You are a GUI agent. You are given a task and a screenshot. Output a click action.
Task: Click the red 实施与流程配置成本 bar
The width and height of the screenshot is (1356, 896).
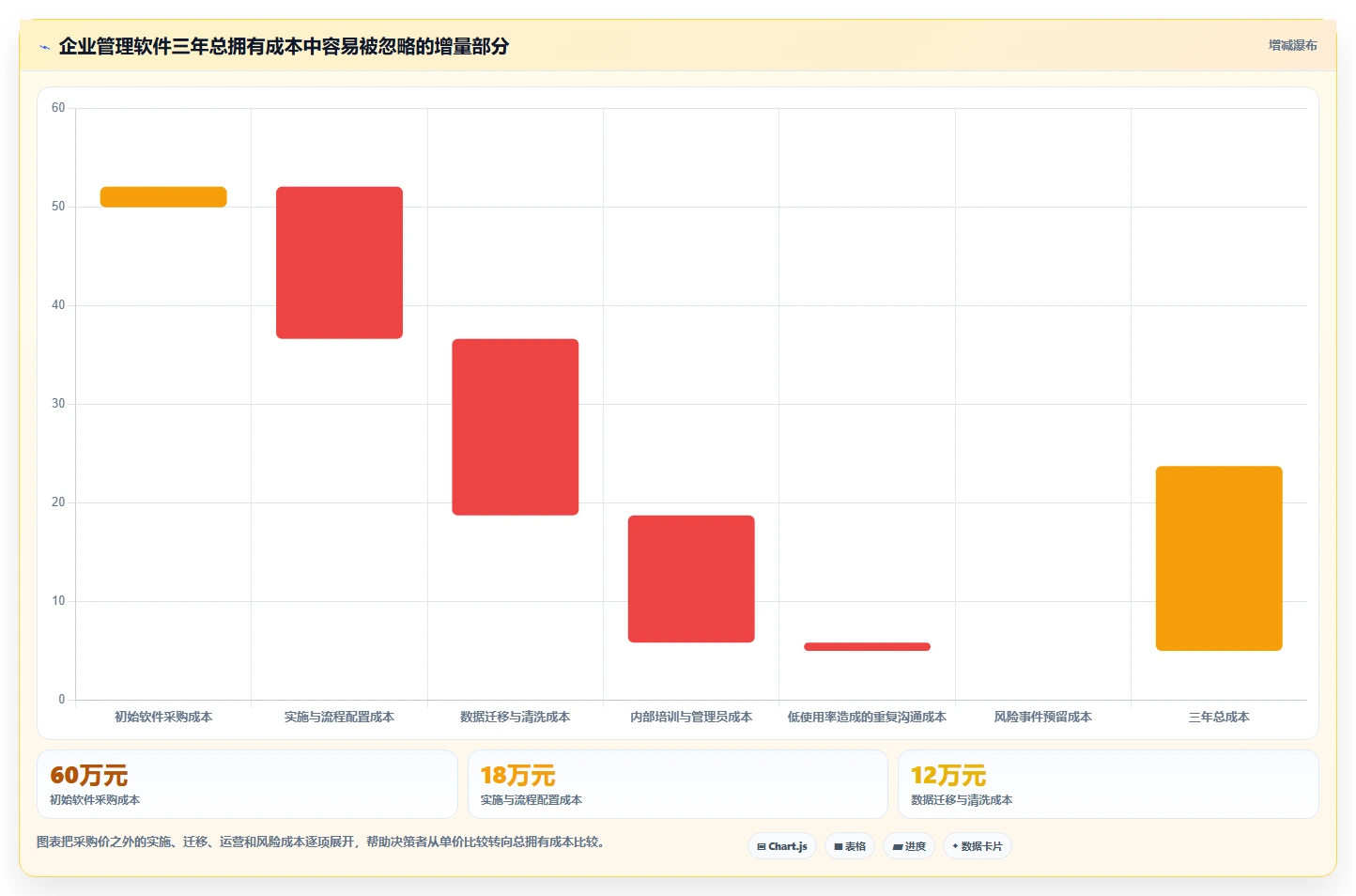[339, 263]
